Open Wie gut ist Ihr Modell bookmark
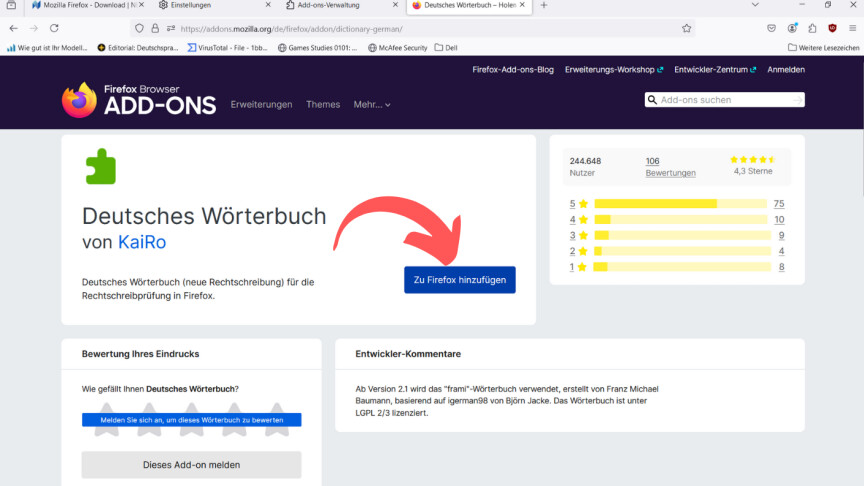The image size is (864, 486). (x=47, y=48)
